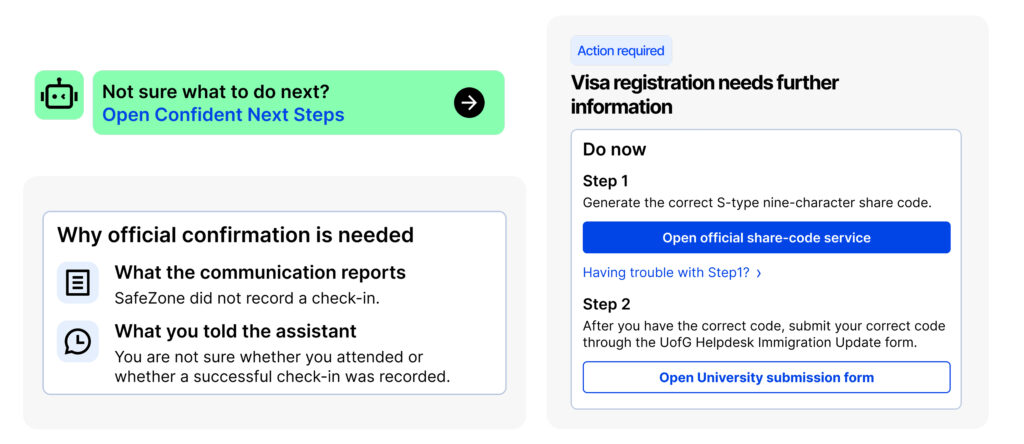Select What you told the assistant title

236,331
